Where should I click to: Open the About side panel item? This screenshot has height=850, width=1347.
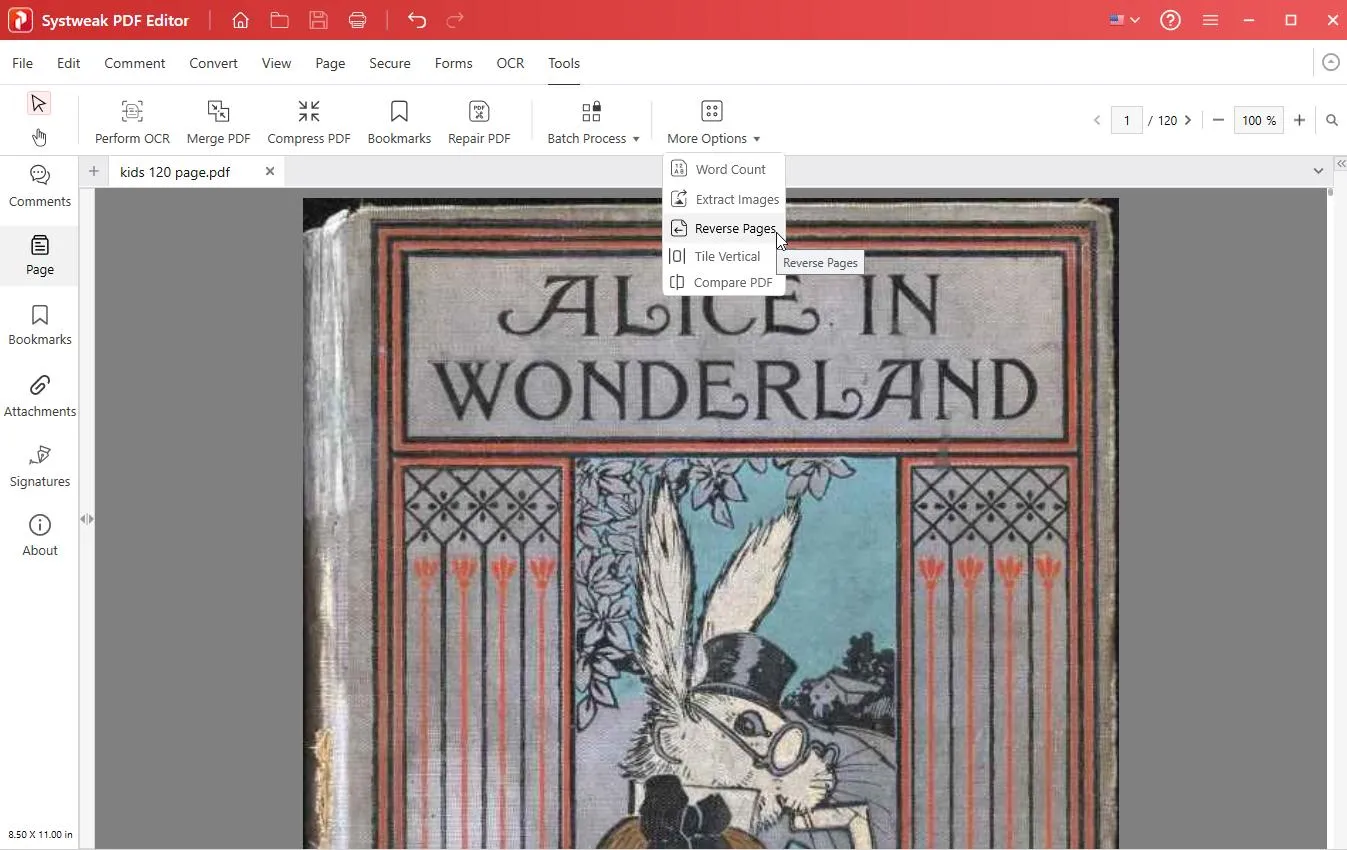pos(40,536)
